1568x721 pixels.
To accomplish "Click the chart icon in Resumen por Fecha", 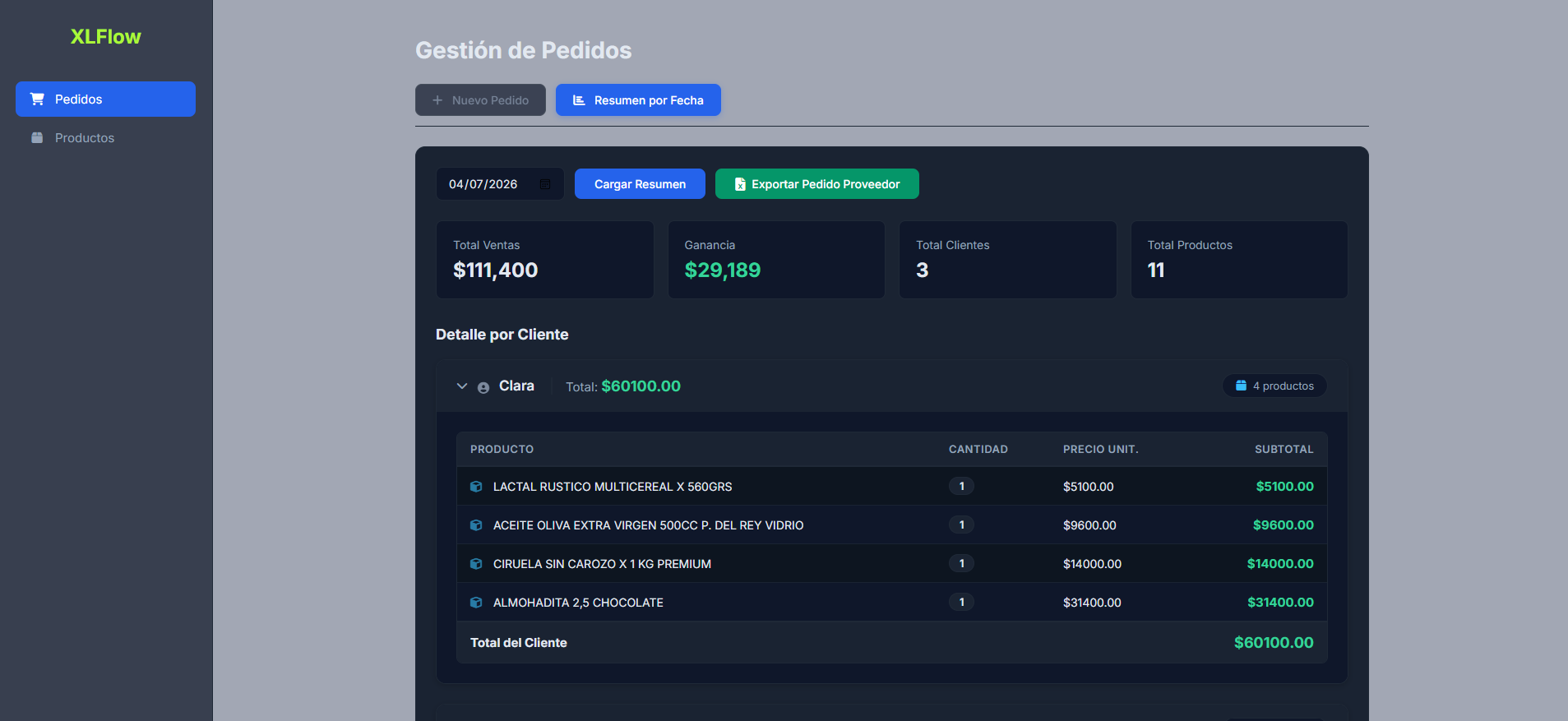I will click(x=579, y=100).
